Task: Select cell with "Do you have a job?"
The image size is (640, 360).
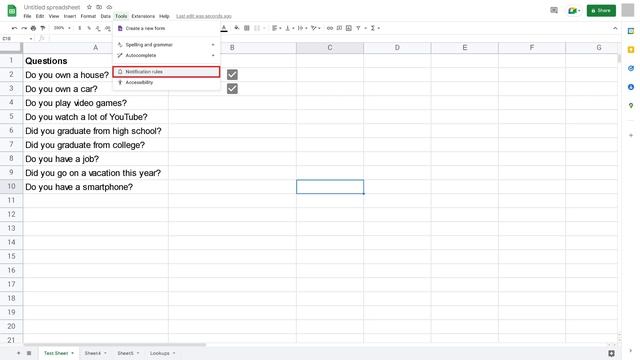Action: click(x=96, y=159)
